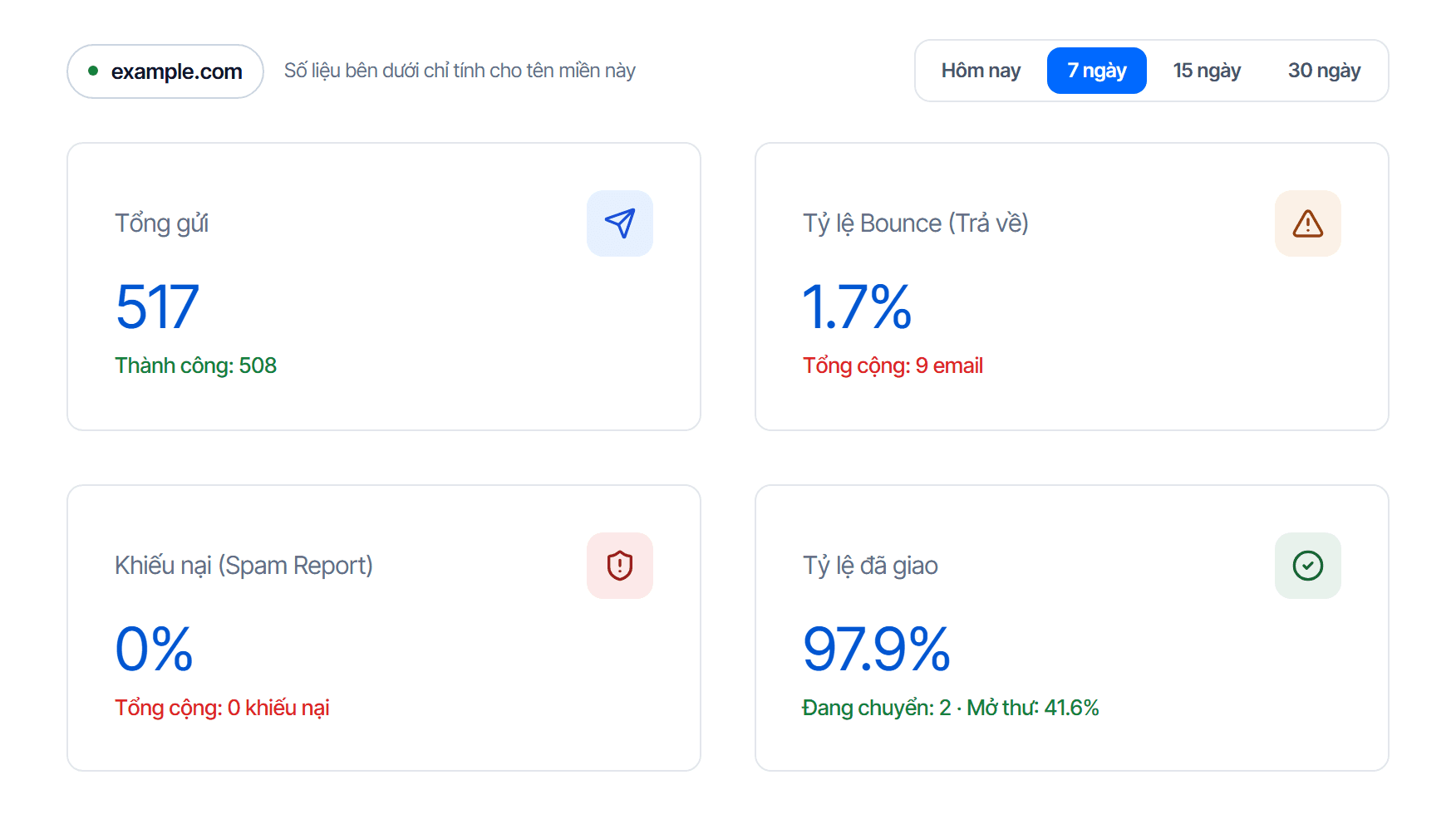Viewport: 1456px width, 819px height.
Task: Click the Tổng cộng: 0 khiếu nại text
Action: click(x=222, y=708)
